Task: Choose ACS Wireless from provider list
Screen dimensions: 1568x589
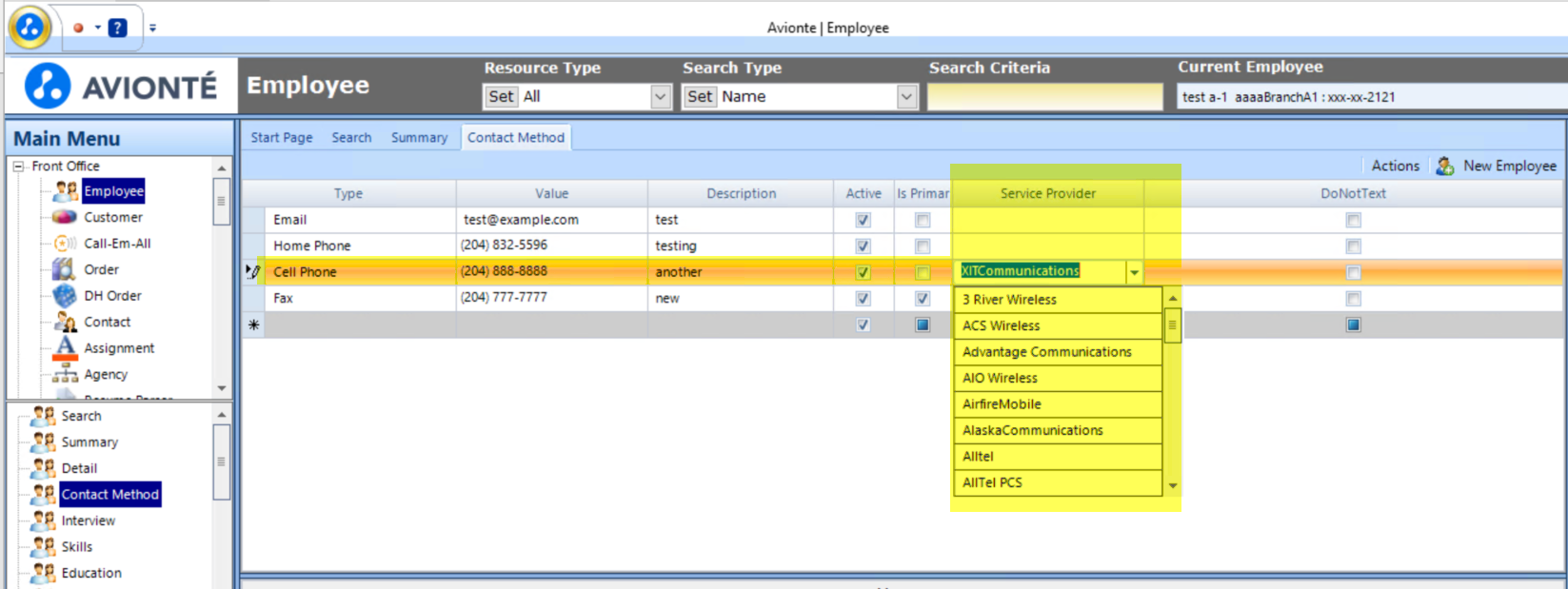Action: (x=1058, y=325)
